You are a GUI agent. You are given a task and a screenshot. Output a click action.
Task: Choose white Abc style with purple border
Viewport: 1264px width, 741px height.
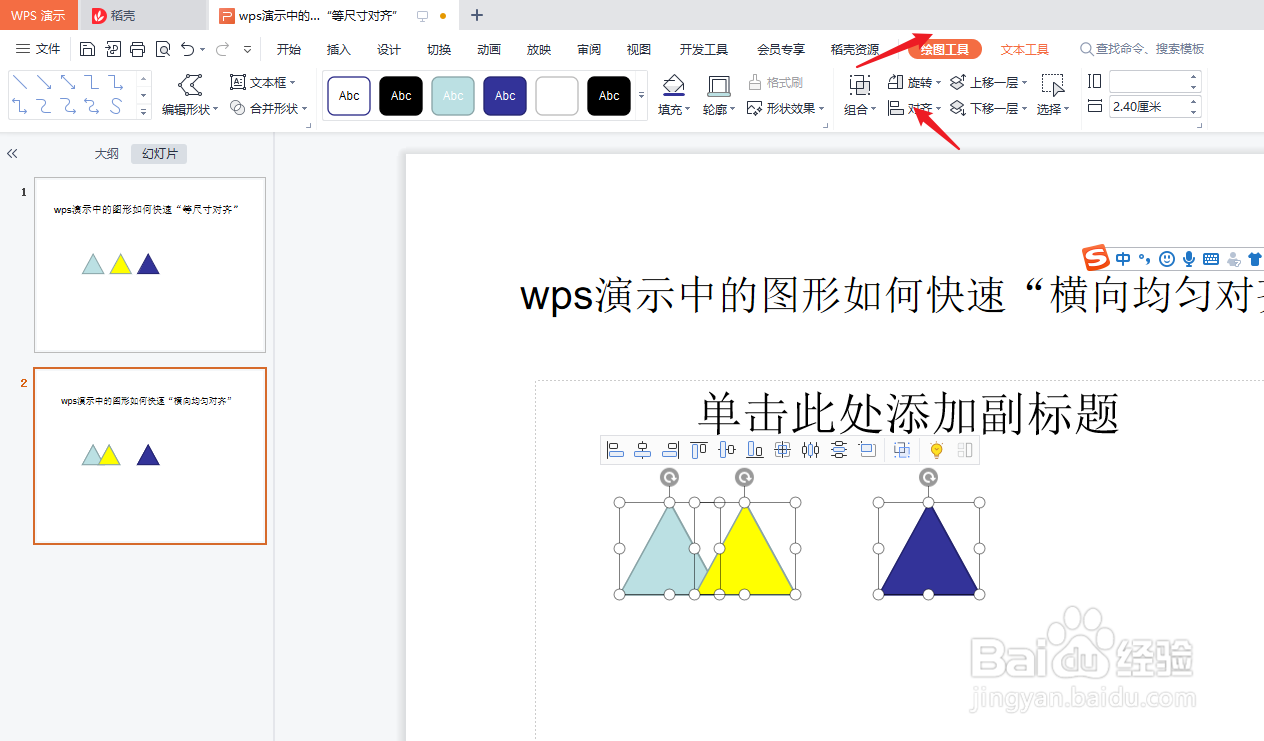349,96
